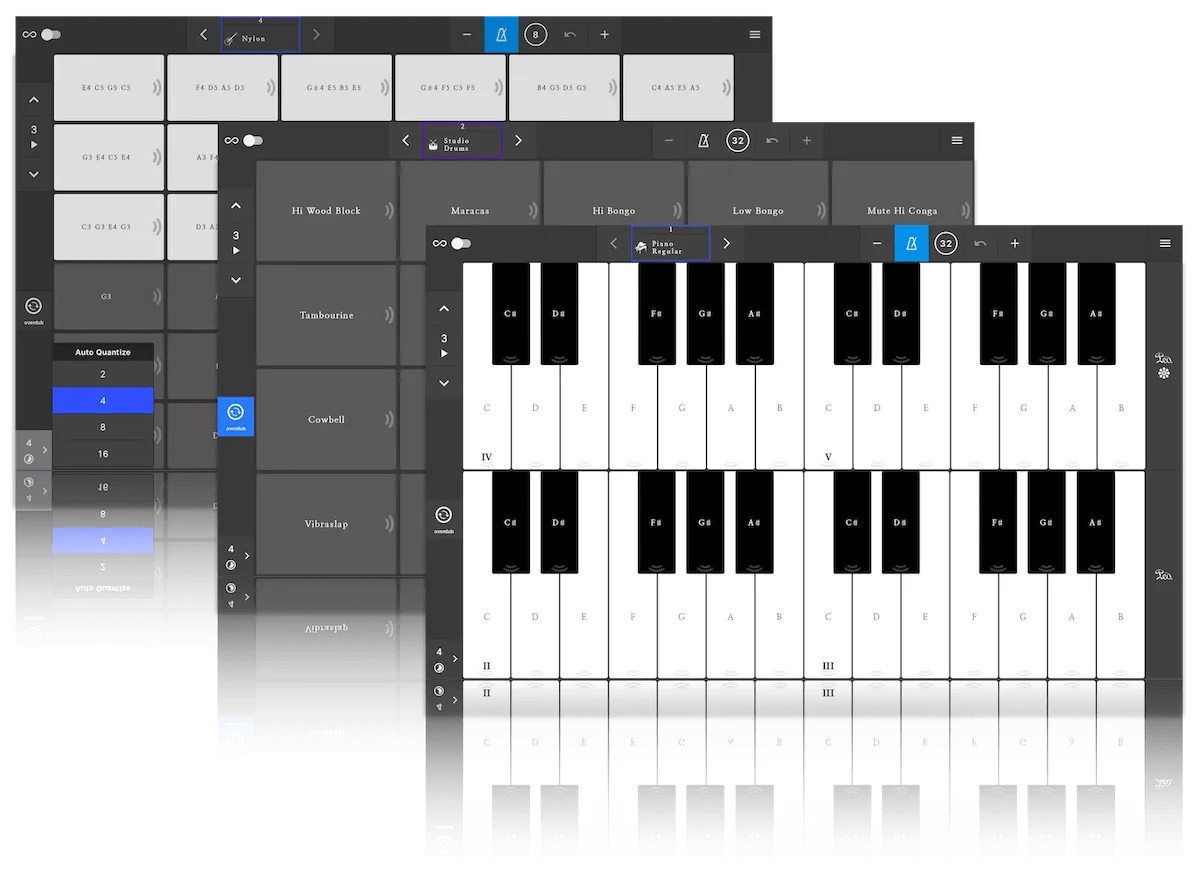Open the hamburger menu in the piano window
1200x896 pixels.
(1165, 243)
